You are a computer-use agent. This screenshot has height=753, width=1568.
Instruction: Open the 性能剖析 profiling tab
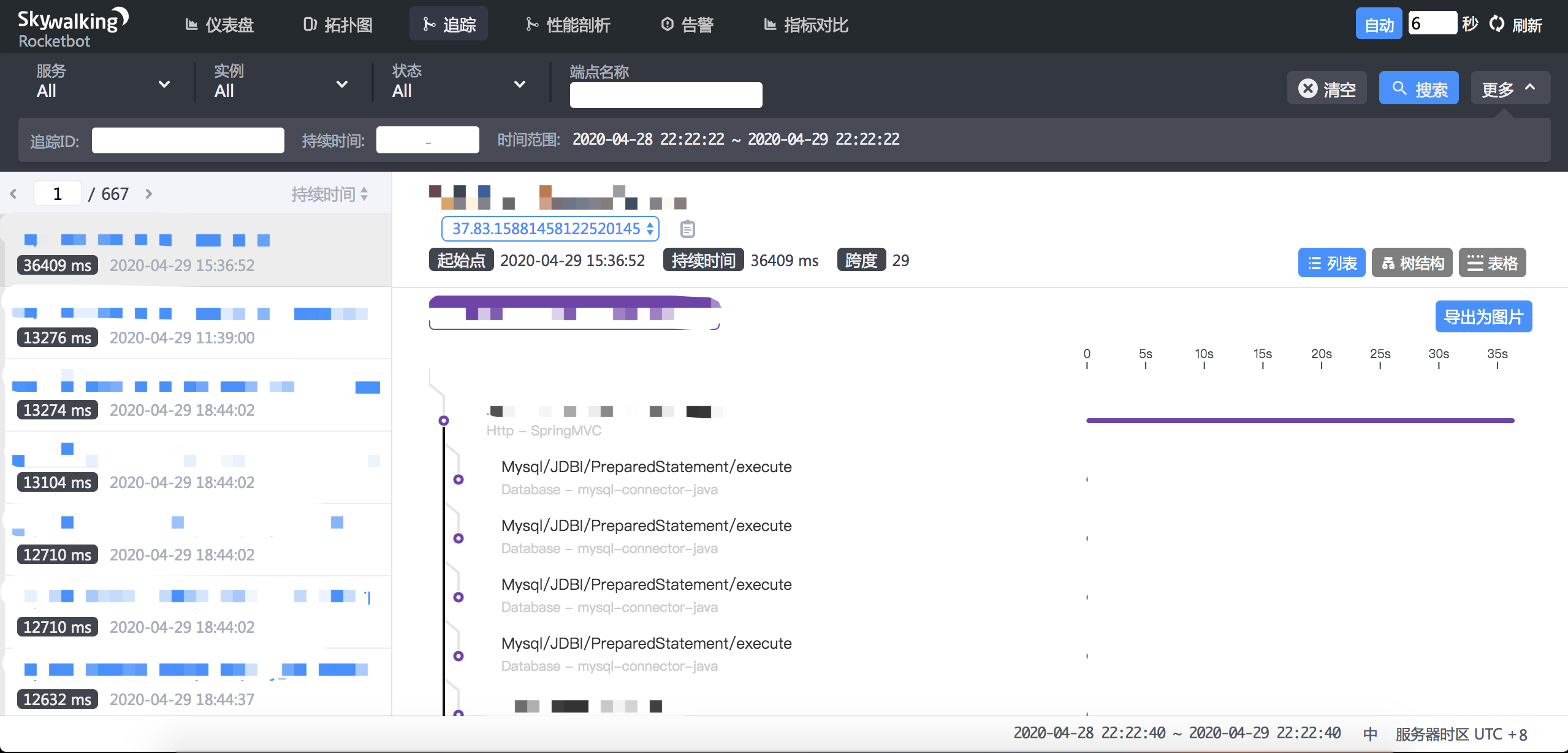click(x=568, y=25)
